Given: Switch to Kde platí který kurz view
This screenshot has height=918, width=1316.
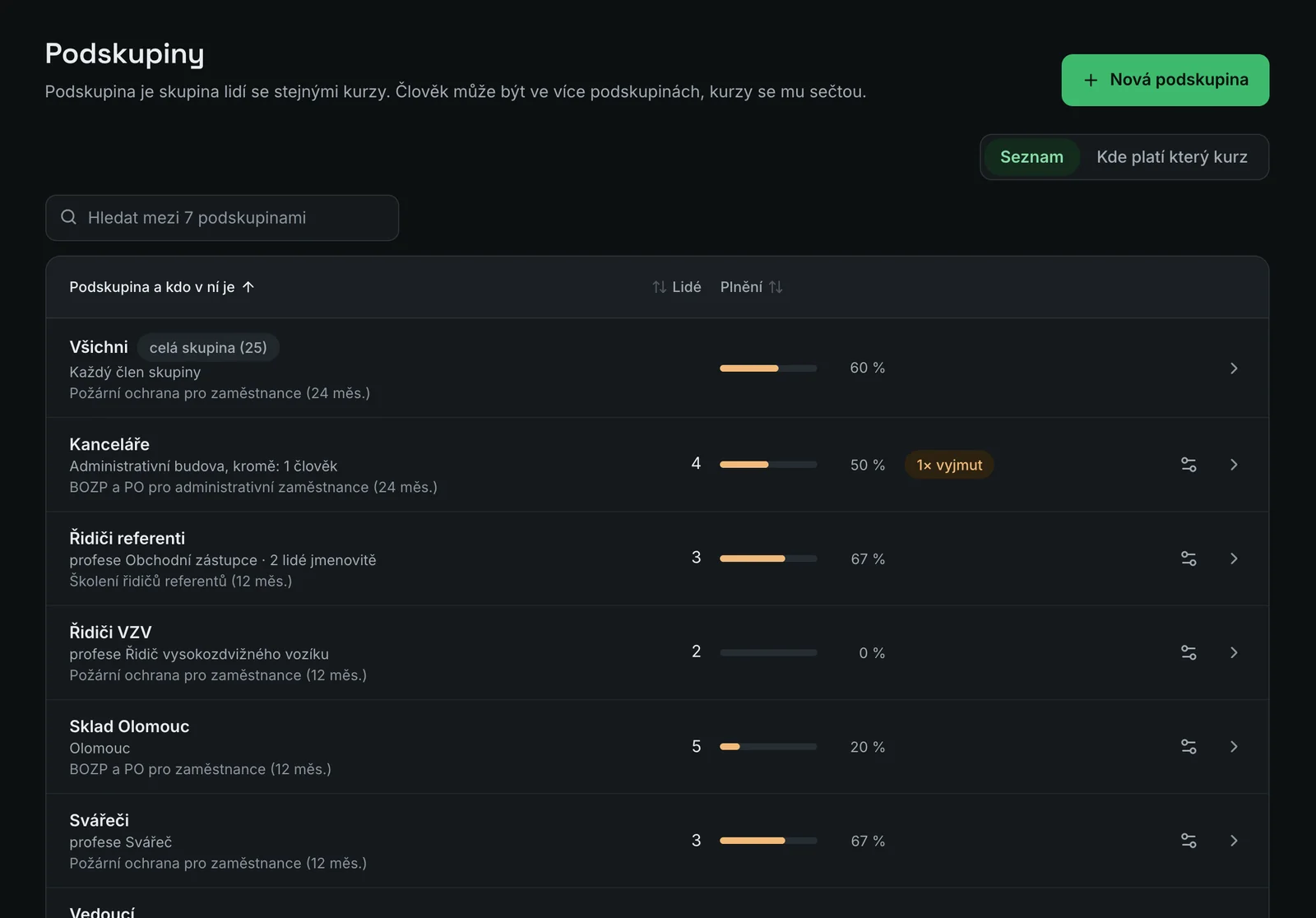Looking at the screenshot, I should (1172, 157).
